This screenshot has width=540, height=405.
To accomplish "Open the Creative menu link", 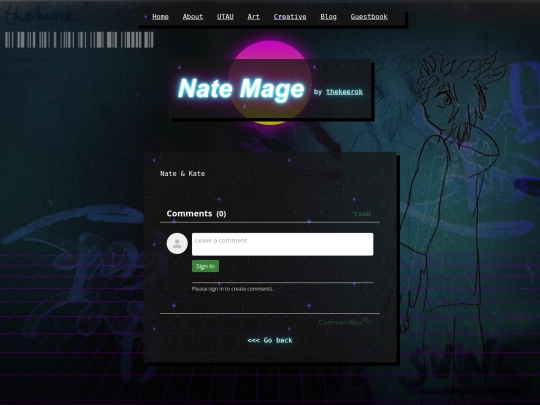I will 290,17.
